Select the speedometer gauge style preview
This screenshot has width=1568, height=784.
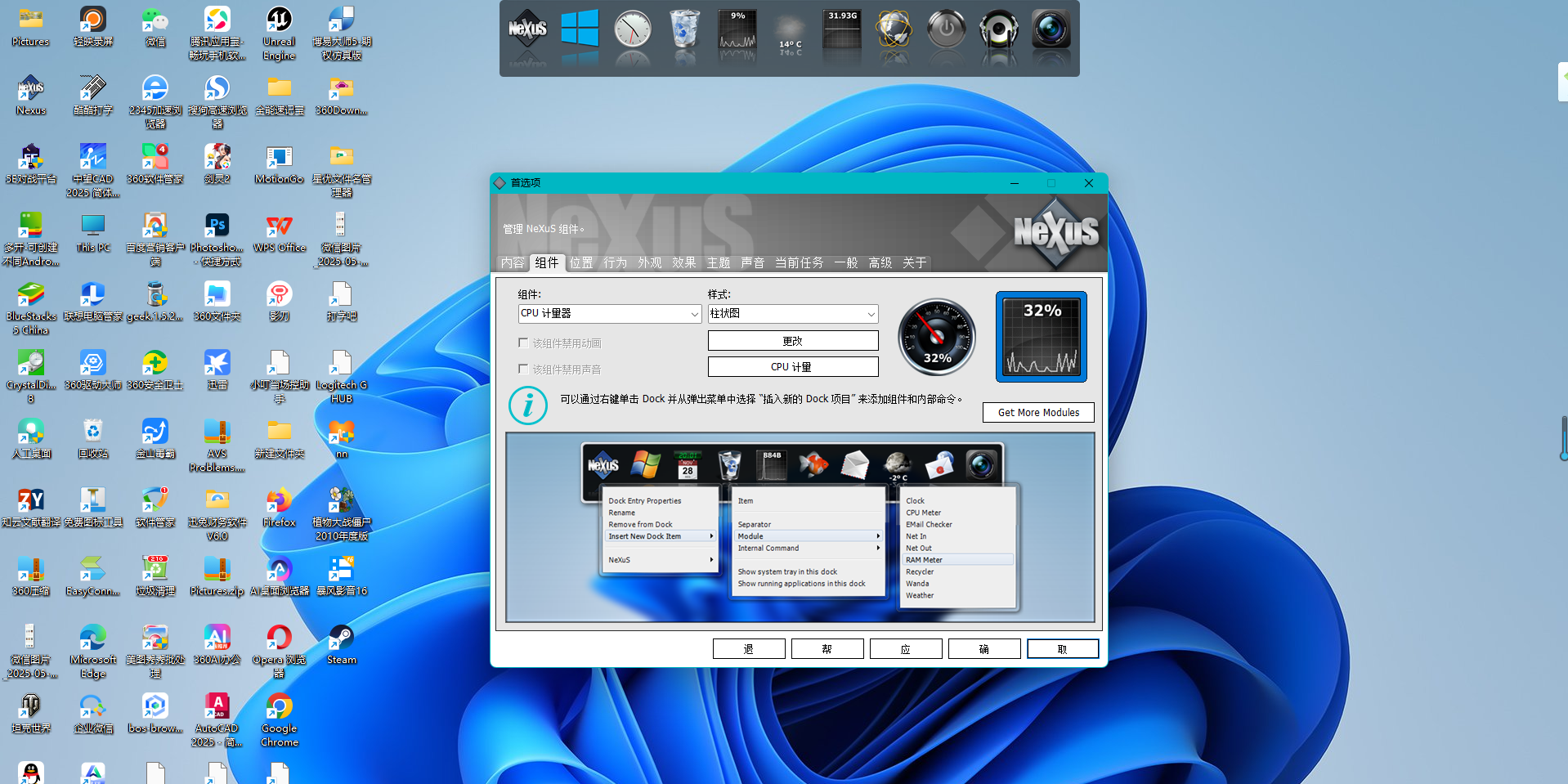(937, 337)
